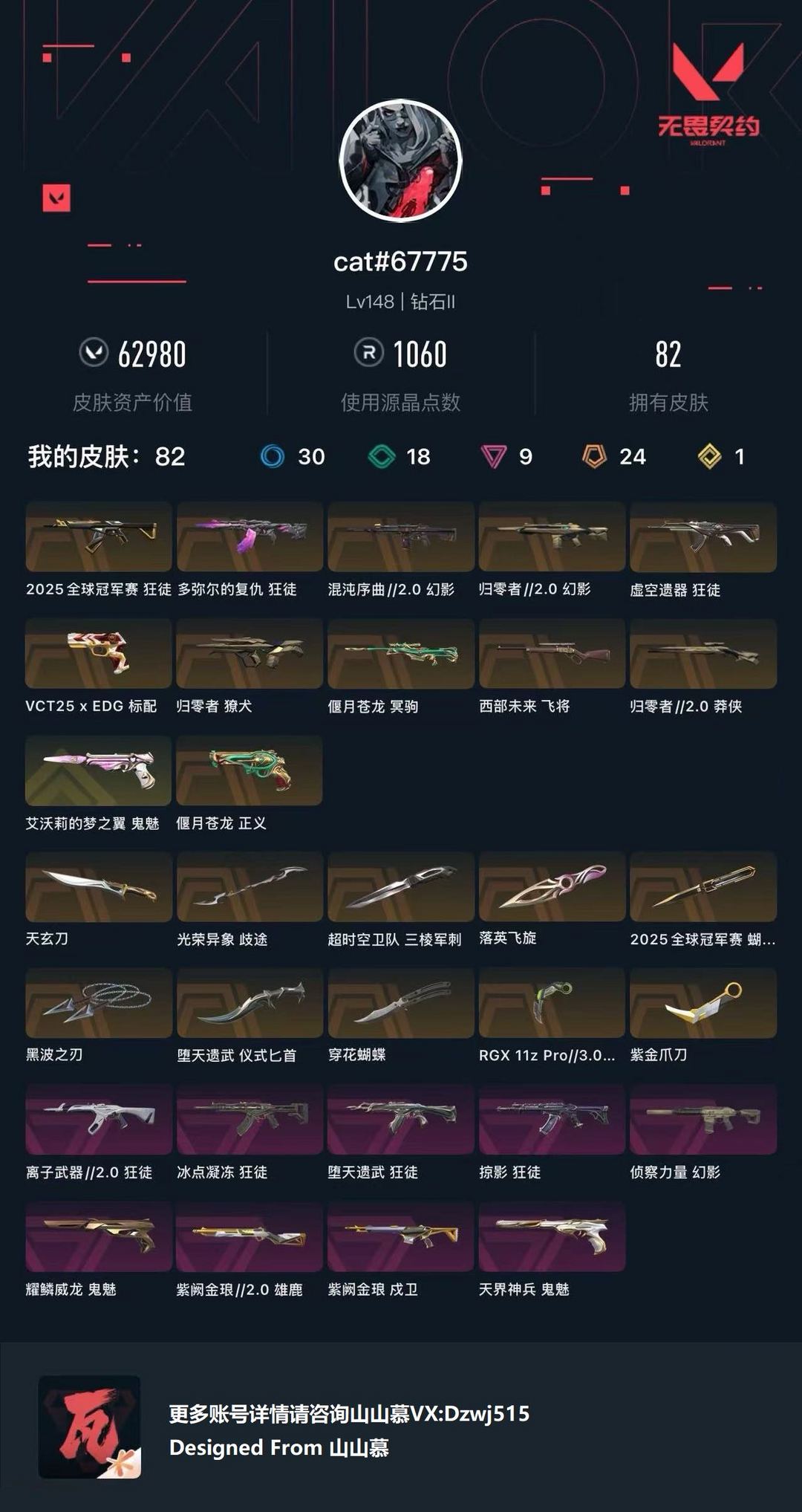Click the blue Select tier icon
Screen dimensions: 802x1512
coord(273,456)
